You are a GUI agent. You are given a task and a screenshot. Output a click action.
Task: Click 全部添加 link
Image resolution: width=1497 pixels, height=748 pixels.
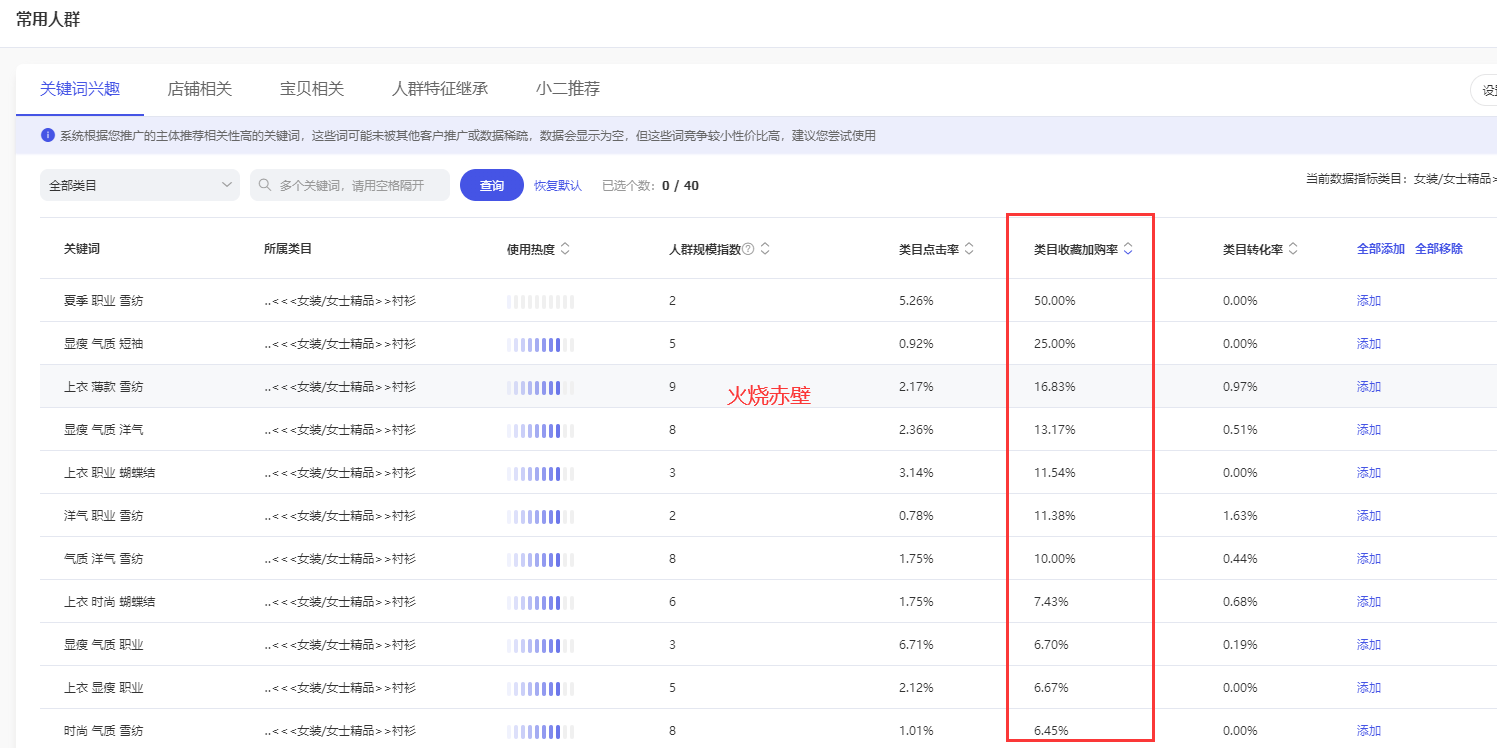coord(1381,249)
